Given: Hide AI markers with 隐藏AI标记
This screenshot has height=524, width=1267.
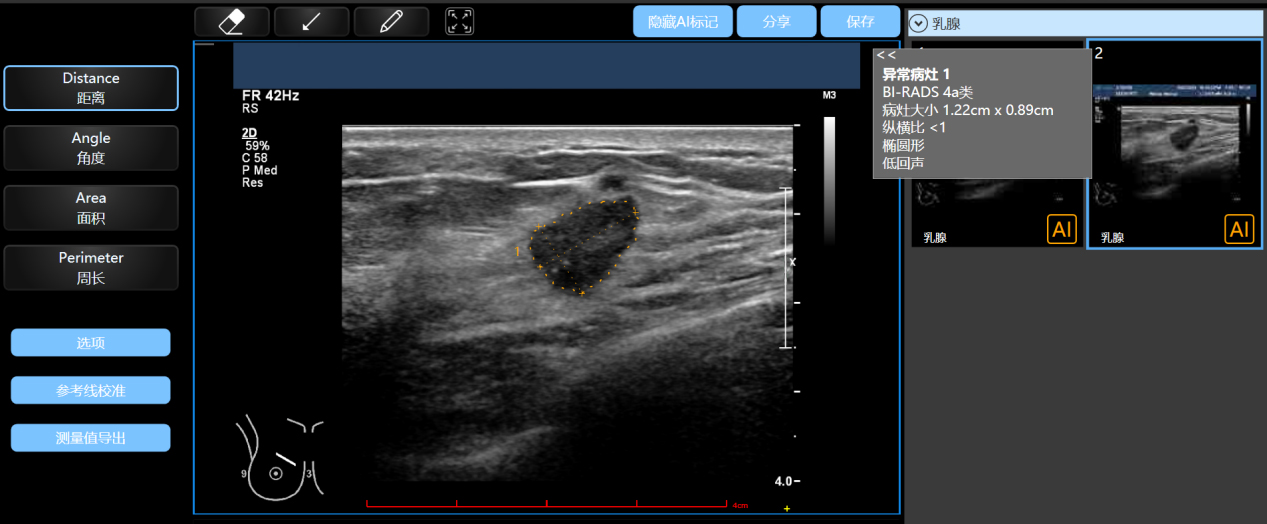Looking at the screenshot, I should 683,21.
